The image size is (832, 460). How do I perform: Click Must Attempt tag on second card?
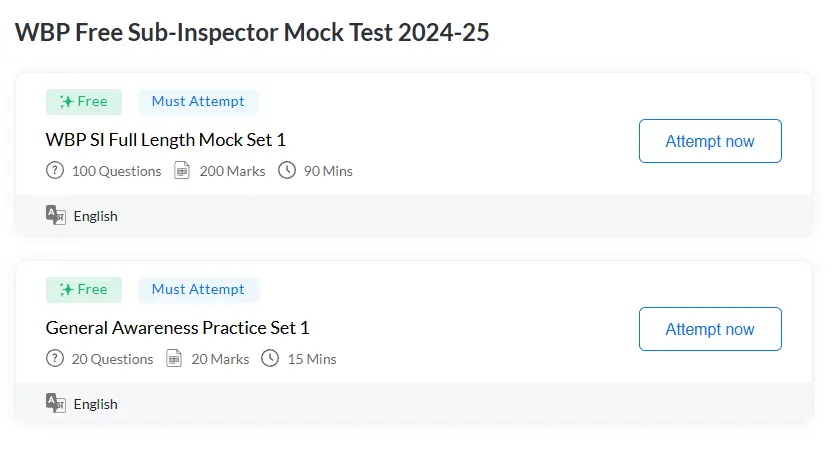[x=198, y=289]
